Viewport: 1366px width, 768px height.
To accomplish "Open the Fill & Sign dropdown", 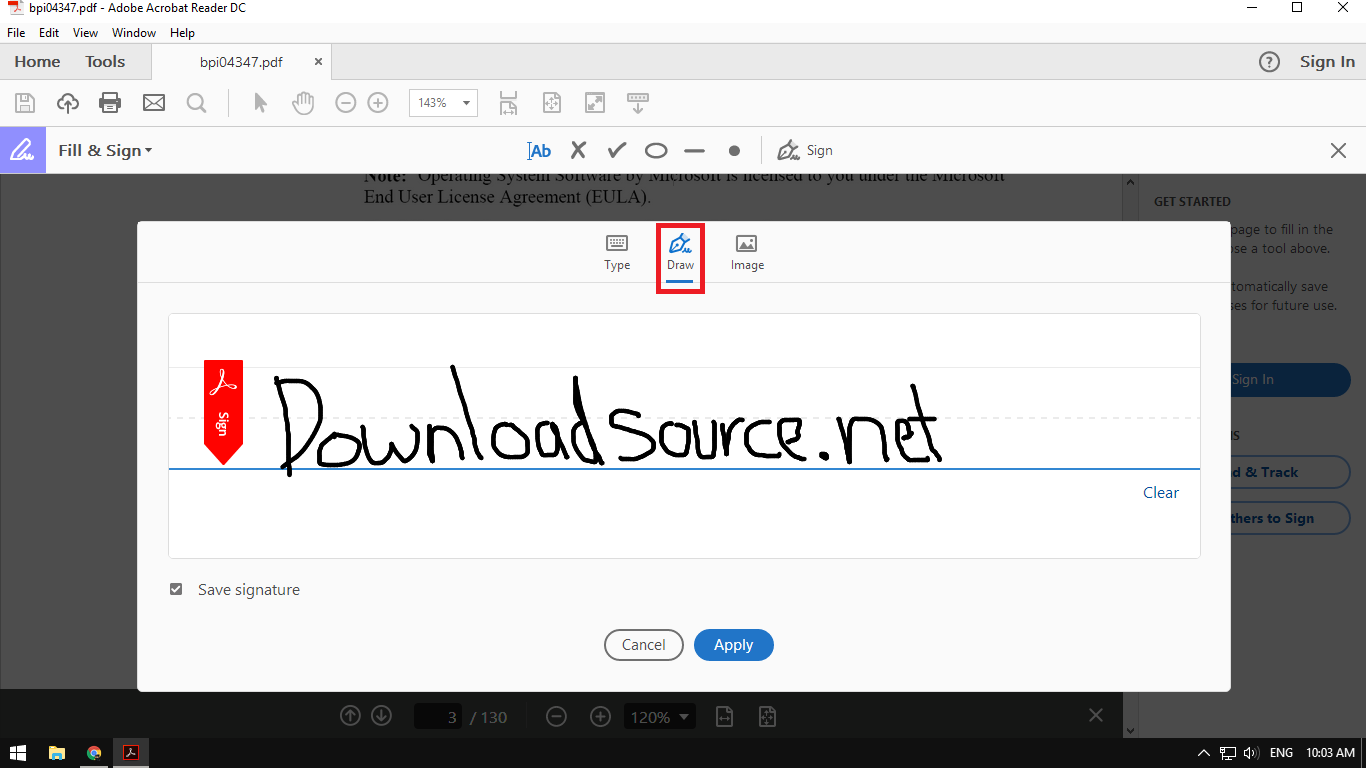I will point(105,151).
